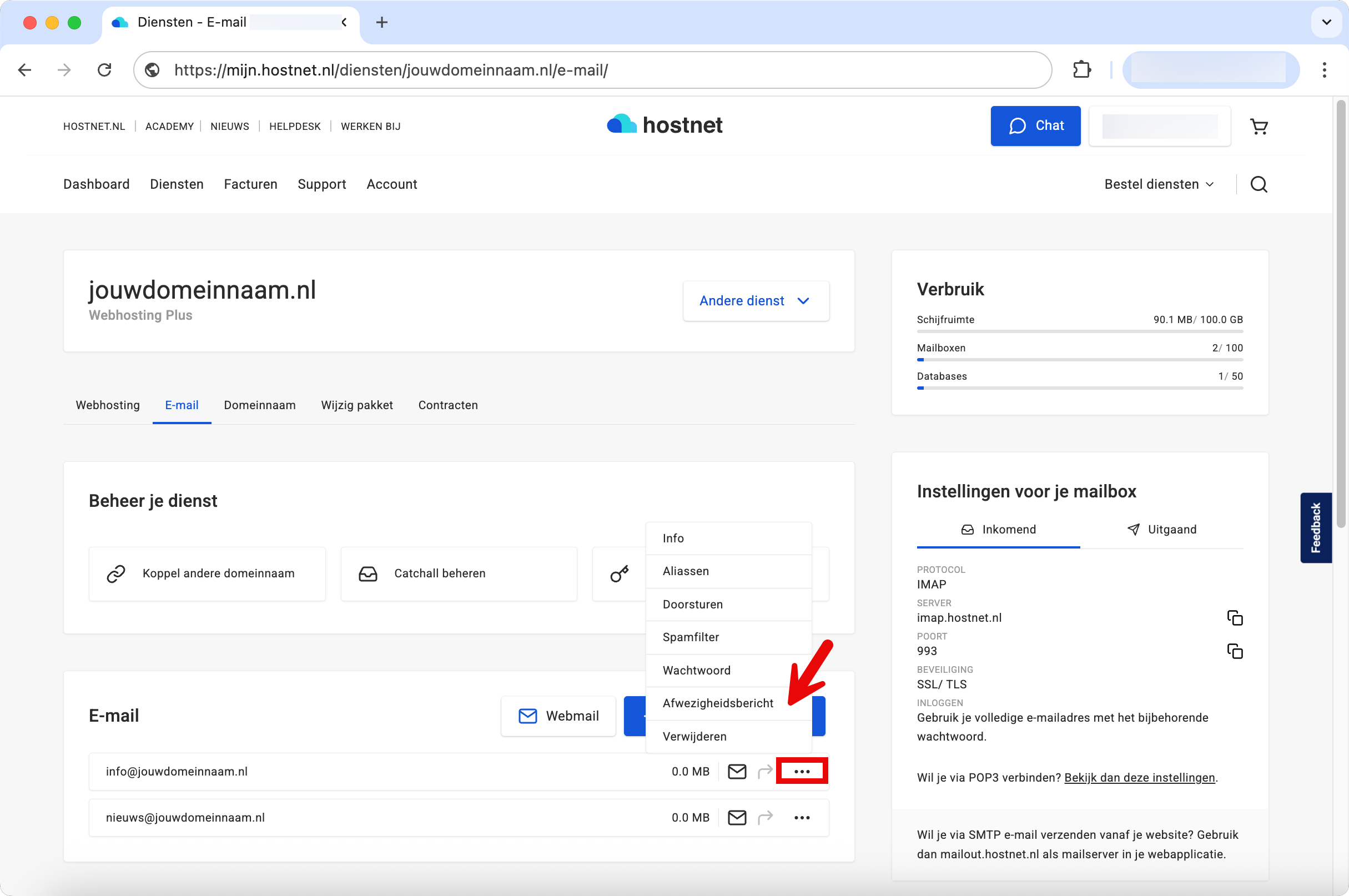Open the shopping cart
Screen dimensions: 1349x896
click(x=1260, y=125)
